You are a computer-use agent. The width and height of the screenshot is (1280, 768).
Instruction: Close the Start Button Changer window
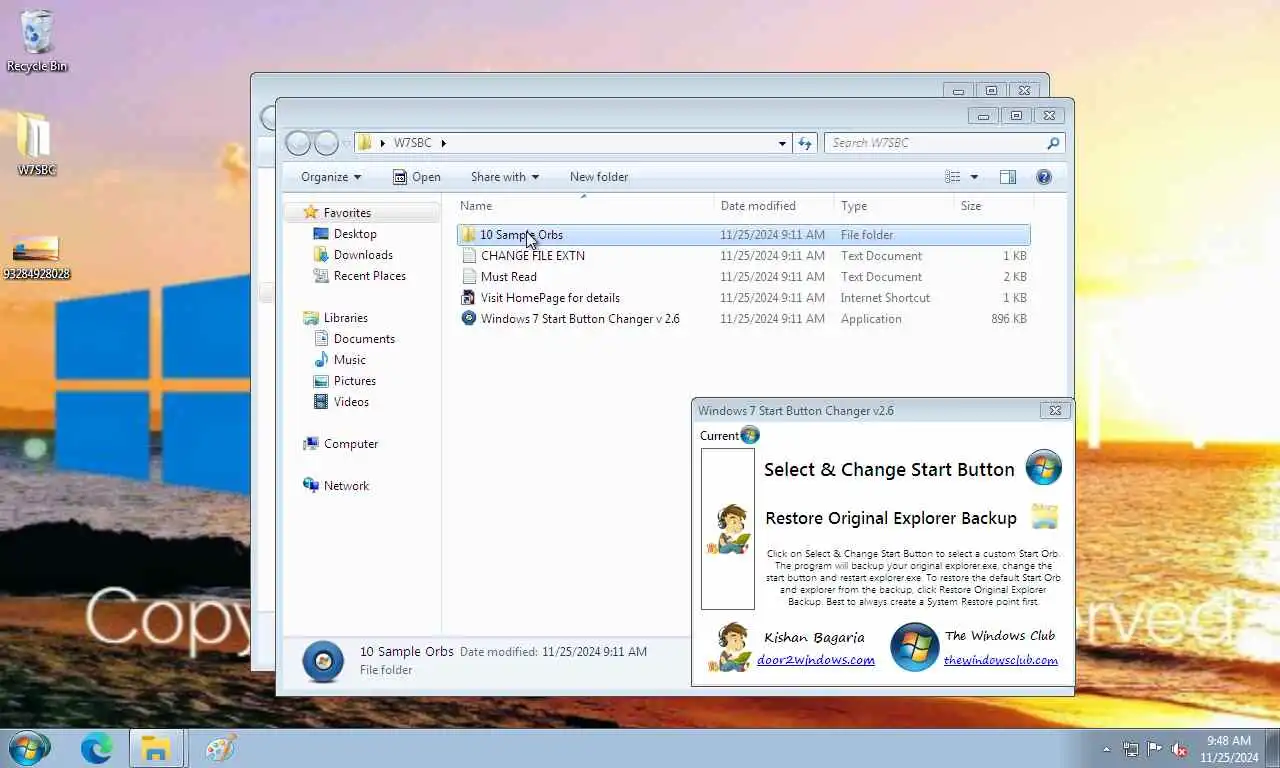pos(1055,410)
